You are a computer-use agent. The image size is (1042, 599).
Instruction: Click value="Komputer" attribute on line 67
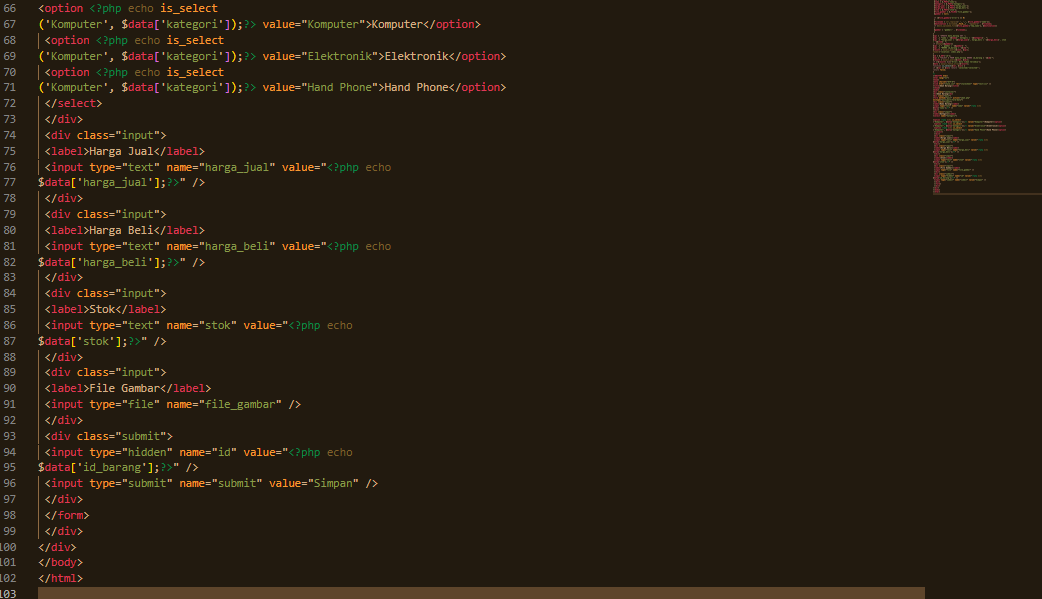click(x=310, y=25)
